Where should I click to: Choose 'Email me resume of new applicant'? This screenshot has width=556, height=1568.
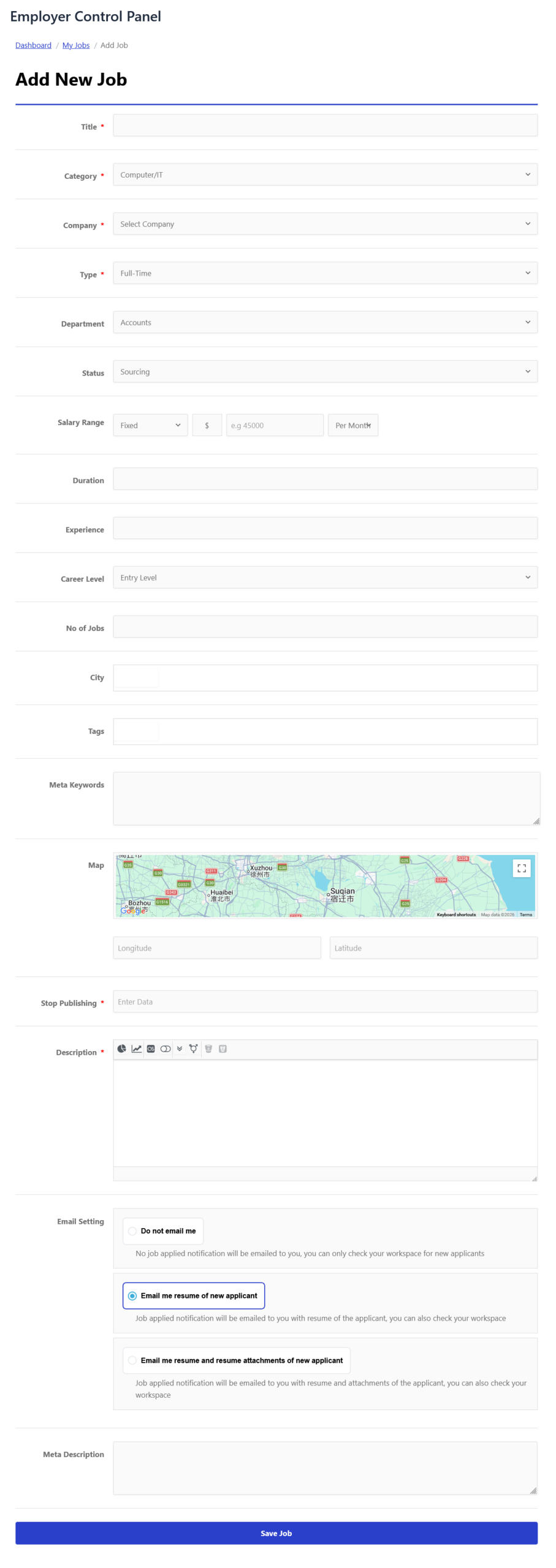click(132, 1295)
